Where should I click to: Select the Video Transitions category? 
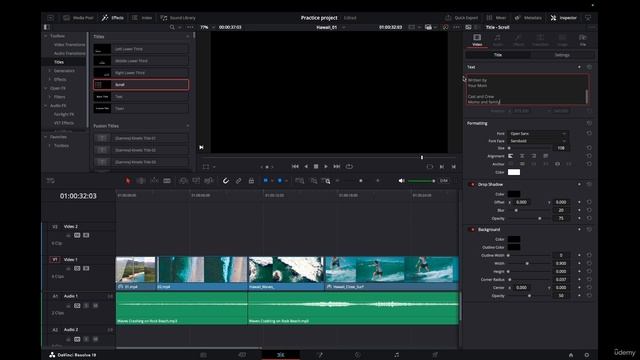pyautogui.click(x=69, y=44)
